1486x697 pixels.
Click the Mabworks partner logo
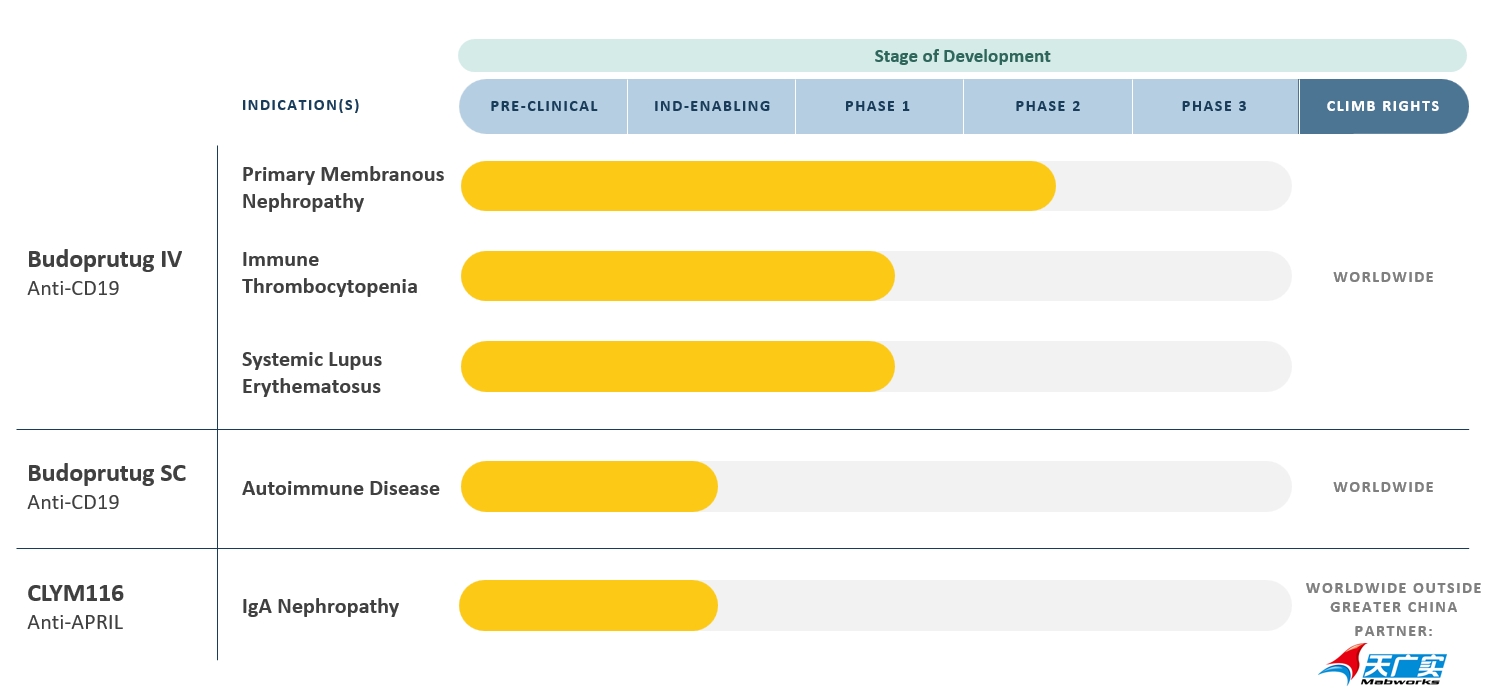(x=1382, y=665)
